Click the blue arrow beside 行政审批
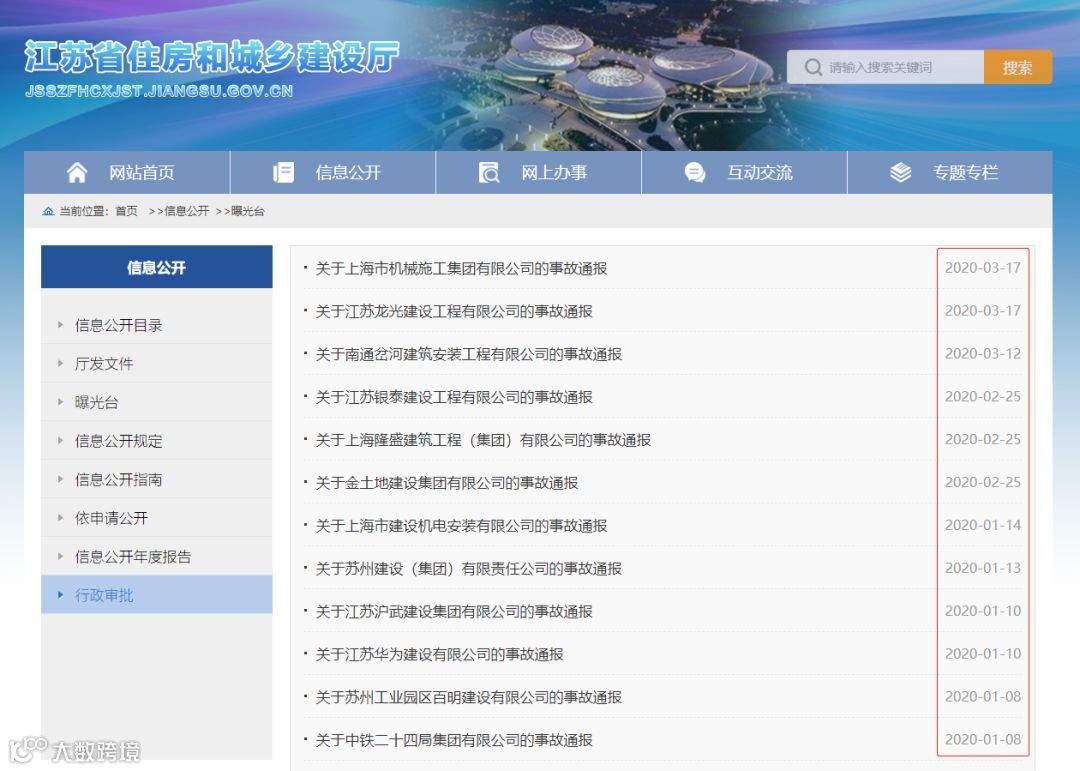This screenshot has width=1080, height=771. [61, 595]
